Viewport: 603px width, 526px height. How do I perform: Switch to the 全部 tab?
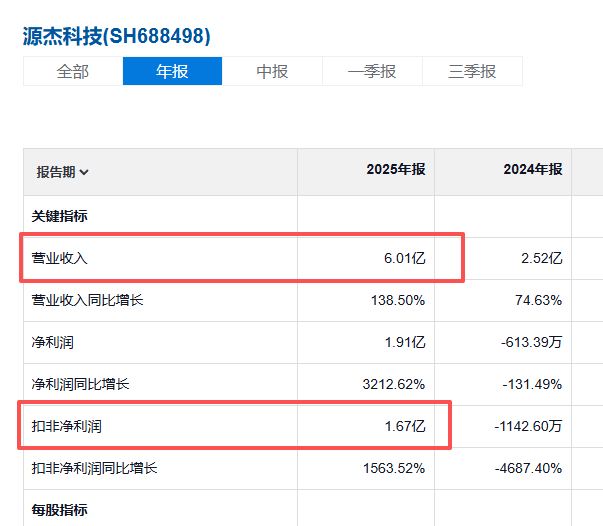tap(73, 72)
